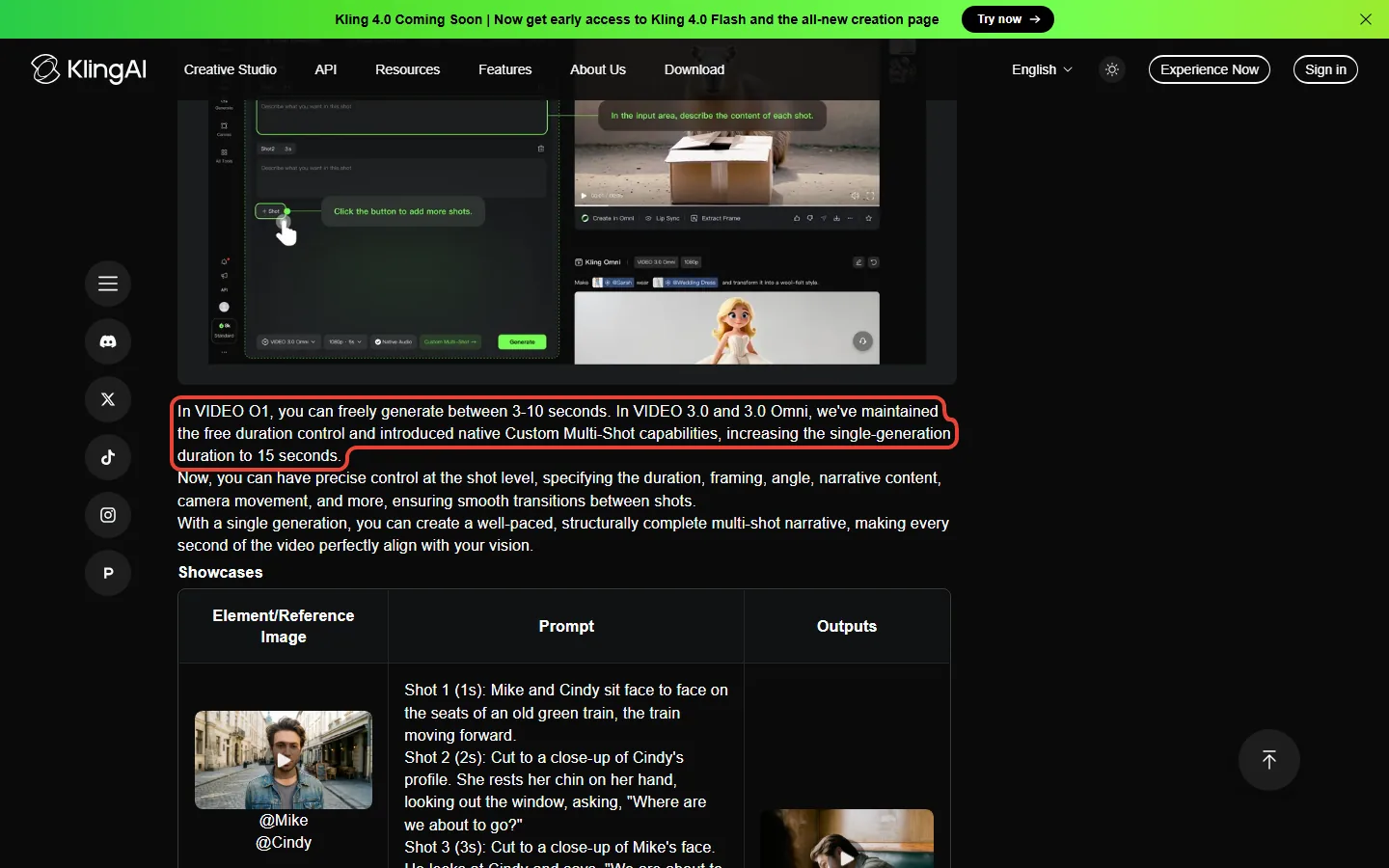The width and height of the screenshot is (1389, 868).
Task: Open the Creative Studio menu
Action: pyautogui.click(x=231, y=69)
